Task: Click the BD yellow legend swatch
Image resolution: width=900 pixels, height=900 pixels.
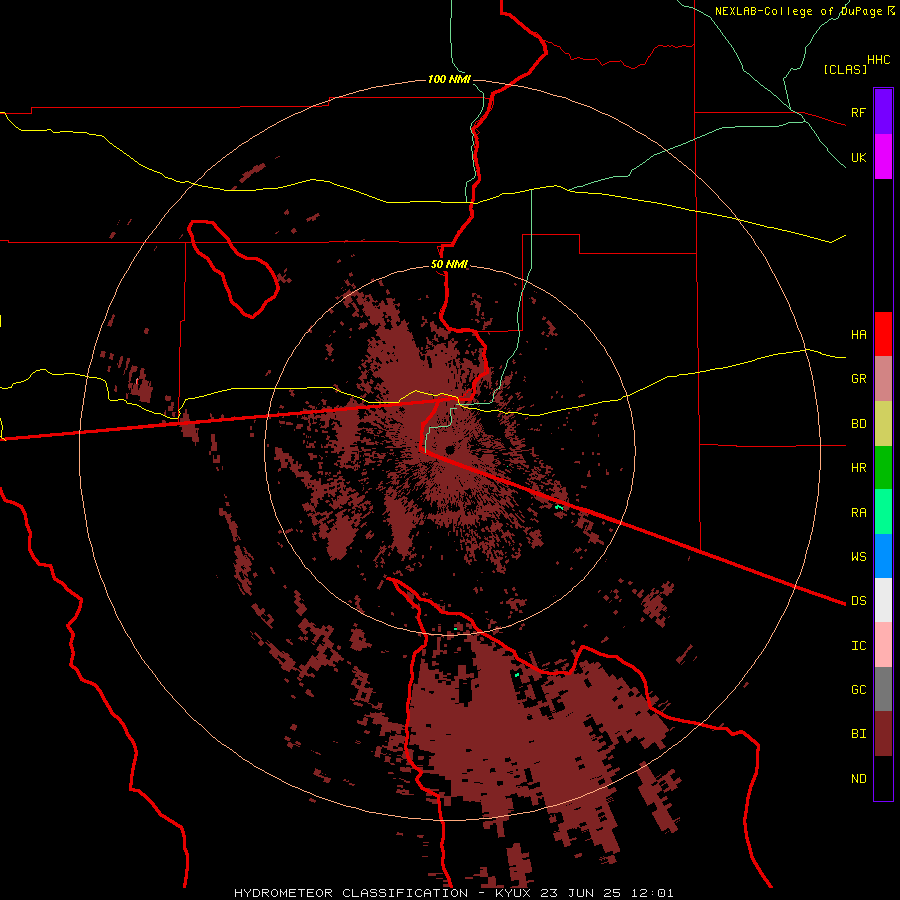Action: pyautogui.click(x=883, y=424)
